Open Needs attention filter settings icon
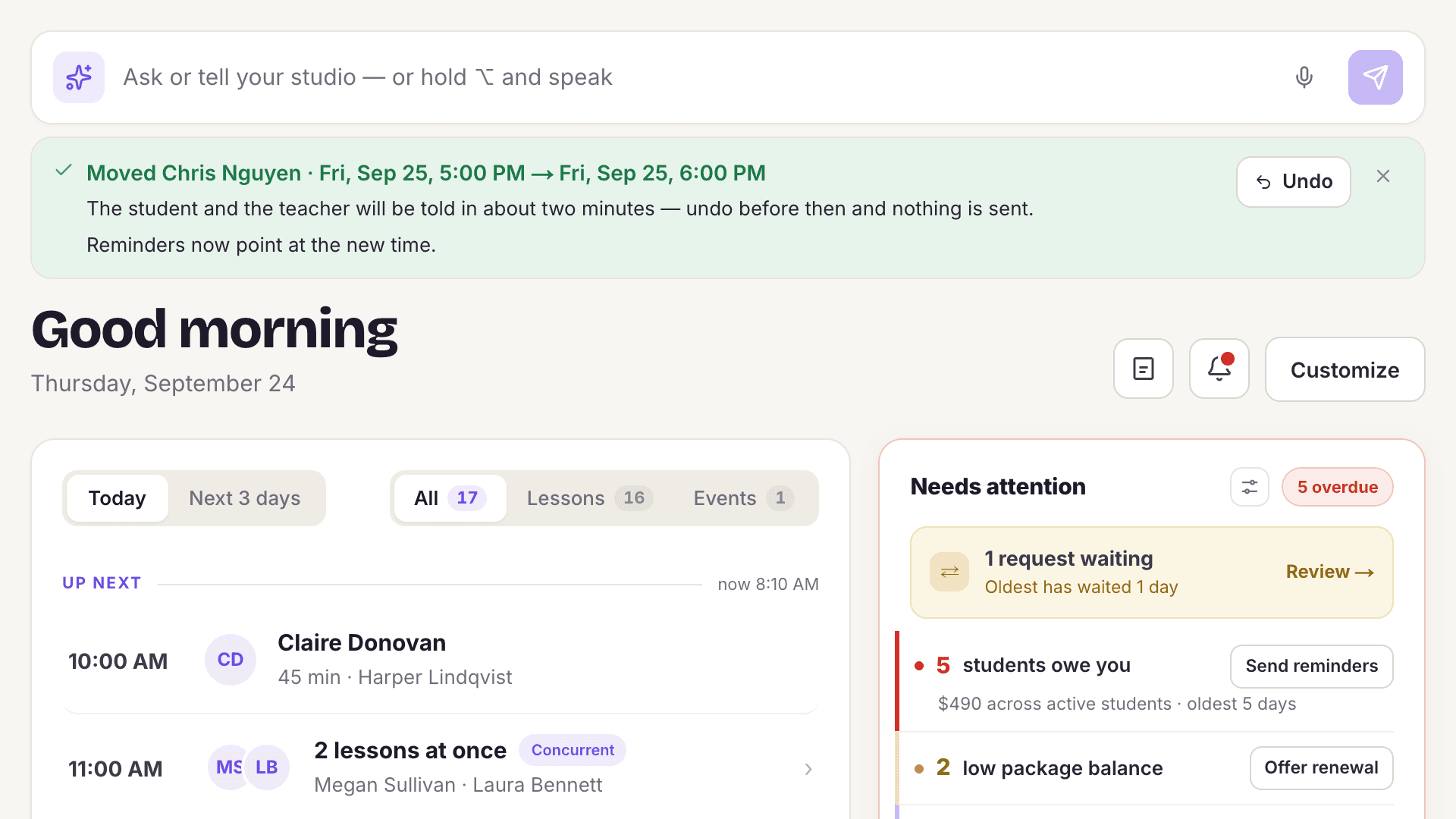Screen dimensions: 1456x819 [1250, 487]
